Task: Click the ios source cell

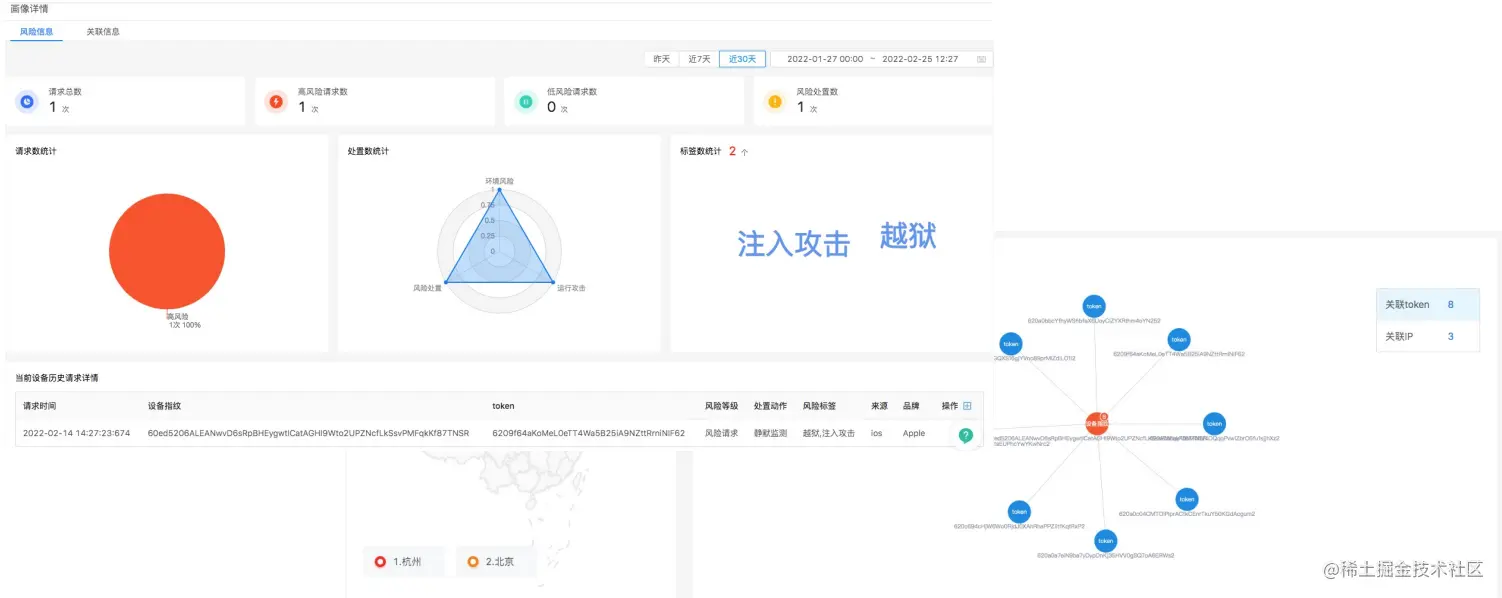Action: pyautogui.click(x=876, y=434)
